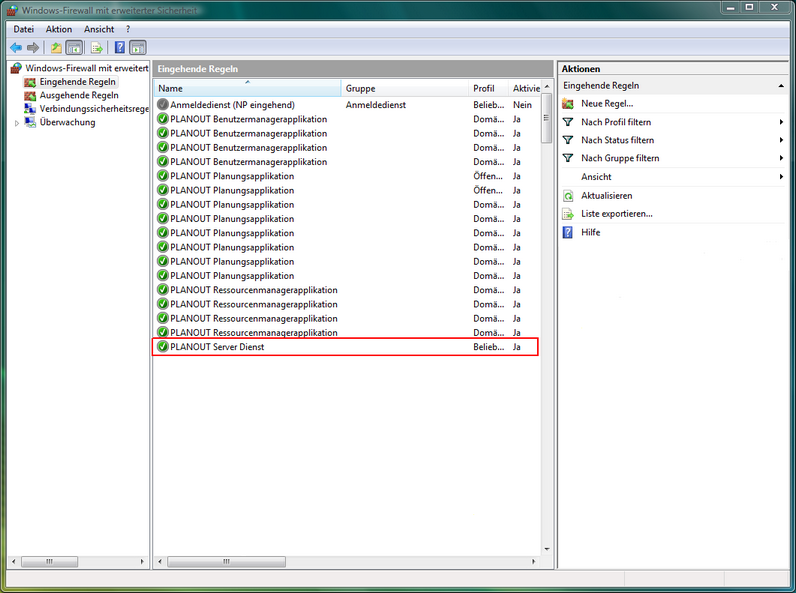Click the console tree scroll-left arrow
Image resolution: width=796 pixels, height=593 pixels.
(14, 562)
